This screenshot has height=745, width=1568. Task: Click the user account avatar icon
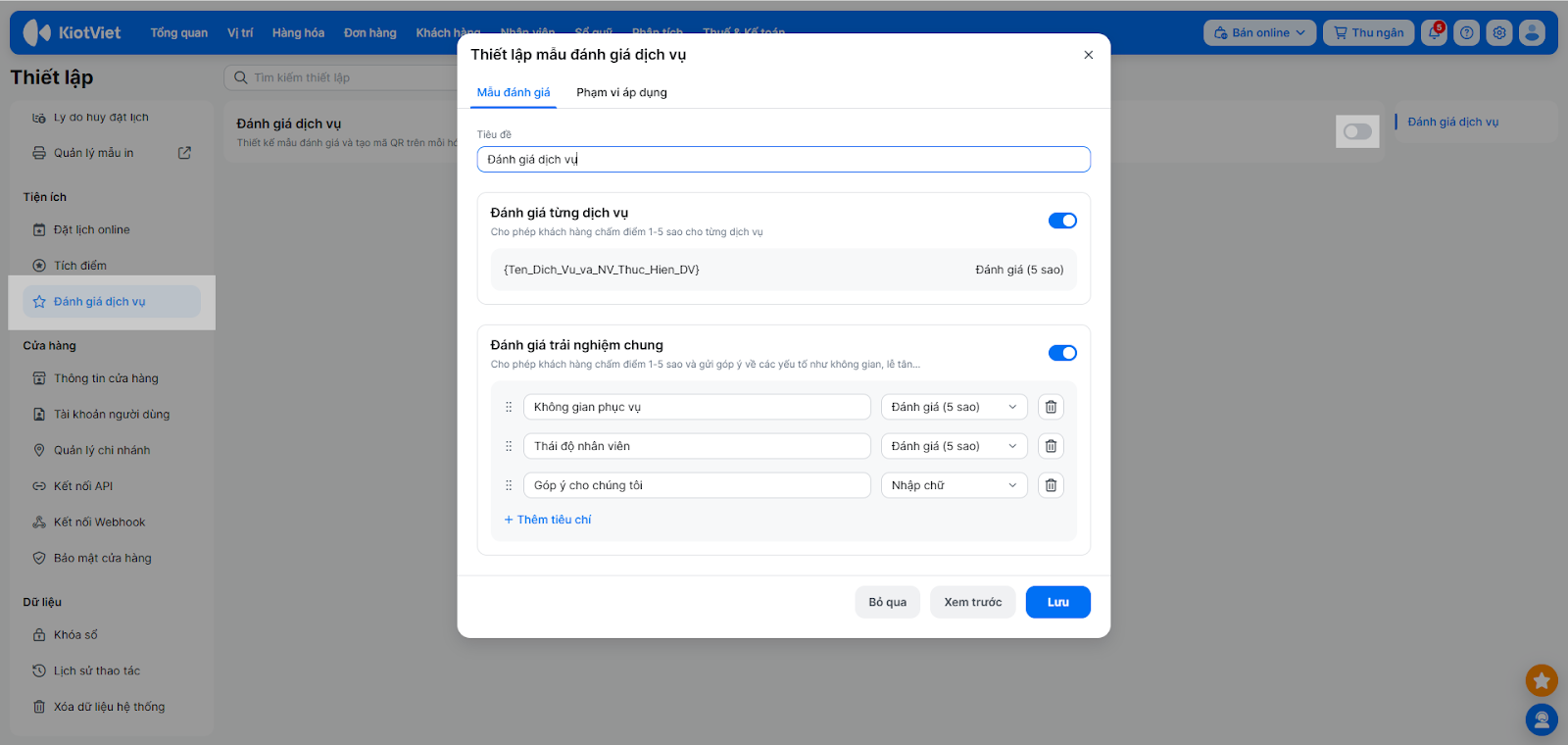(1532, 32)
